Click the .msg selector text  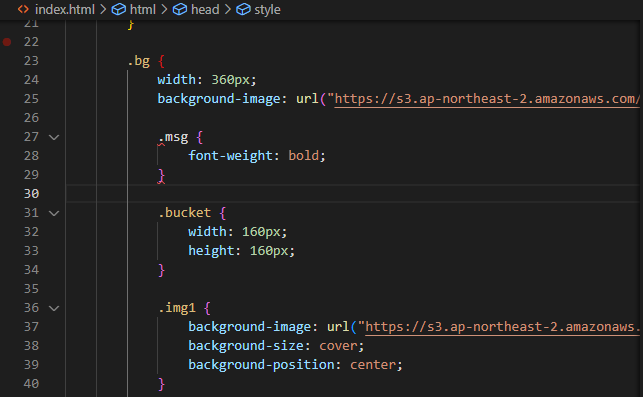(x=173, y=137)
